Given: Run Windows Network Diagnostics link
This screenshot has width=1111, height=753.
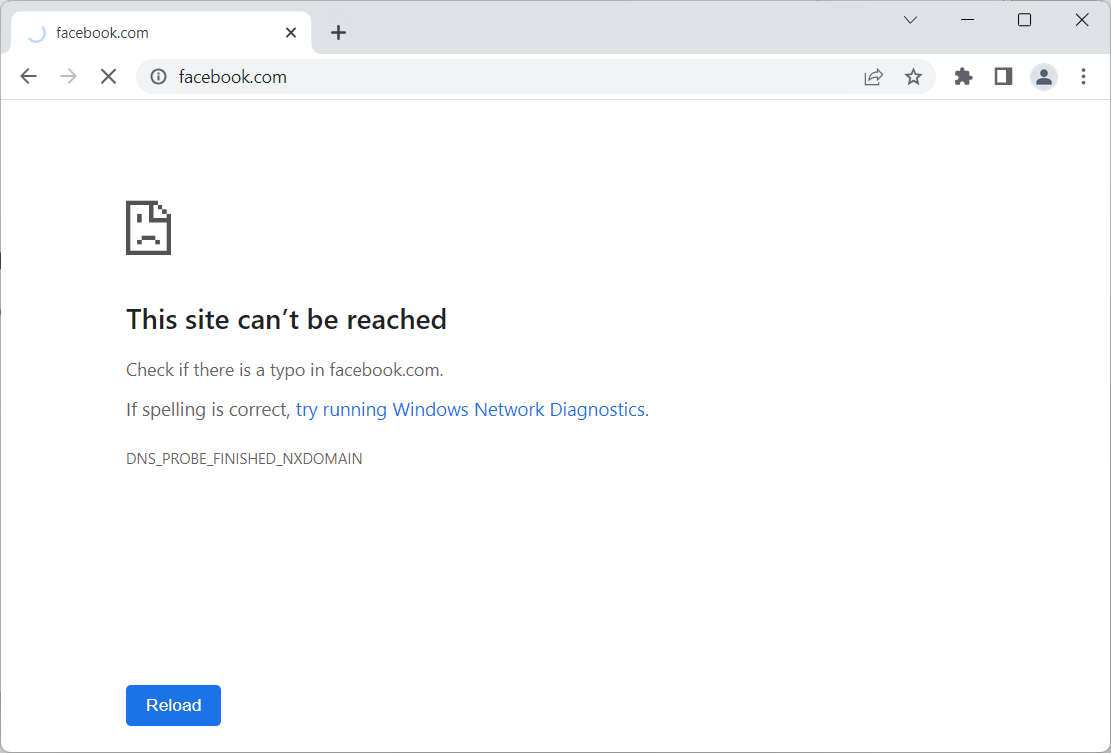Looking at the screenshot, I should pos(470,409).
